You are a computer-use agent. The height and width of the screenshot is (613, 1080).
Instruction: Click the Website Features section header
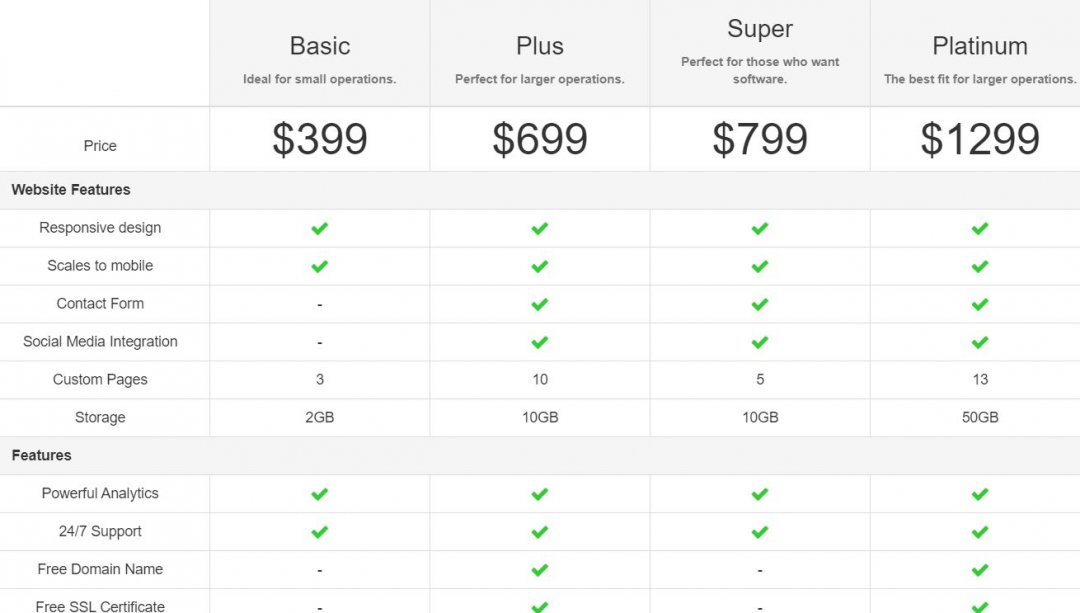[x=71, y=189]
